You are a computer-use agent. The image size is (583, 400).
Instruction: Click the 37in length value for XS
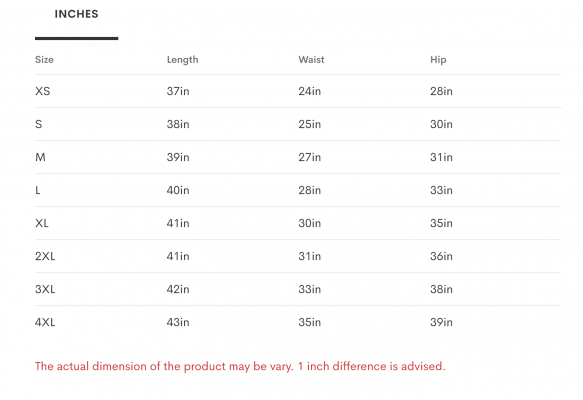178,91
